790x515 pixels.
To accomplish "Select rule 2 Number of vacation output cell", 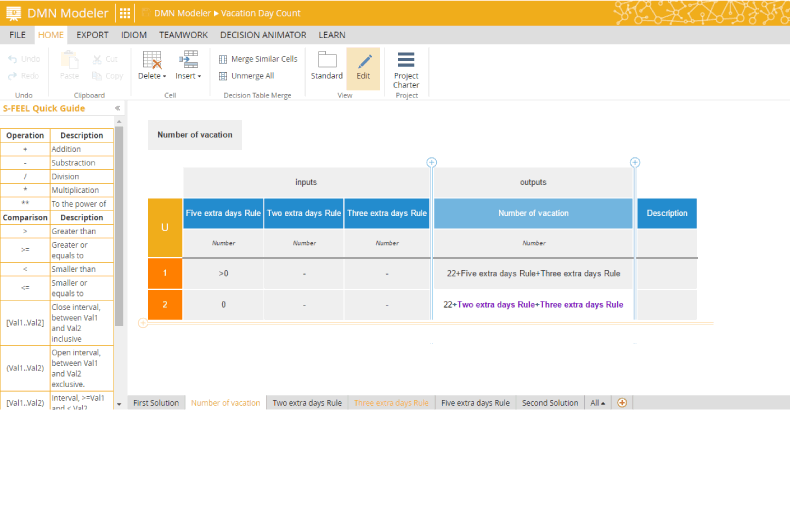I will point(533,305).
